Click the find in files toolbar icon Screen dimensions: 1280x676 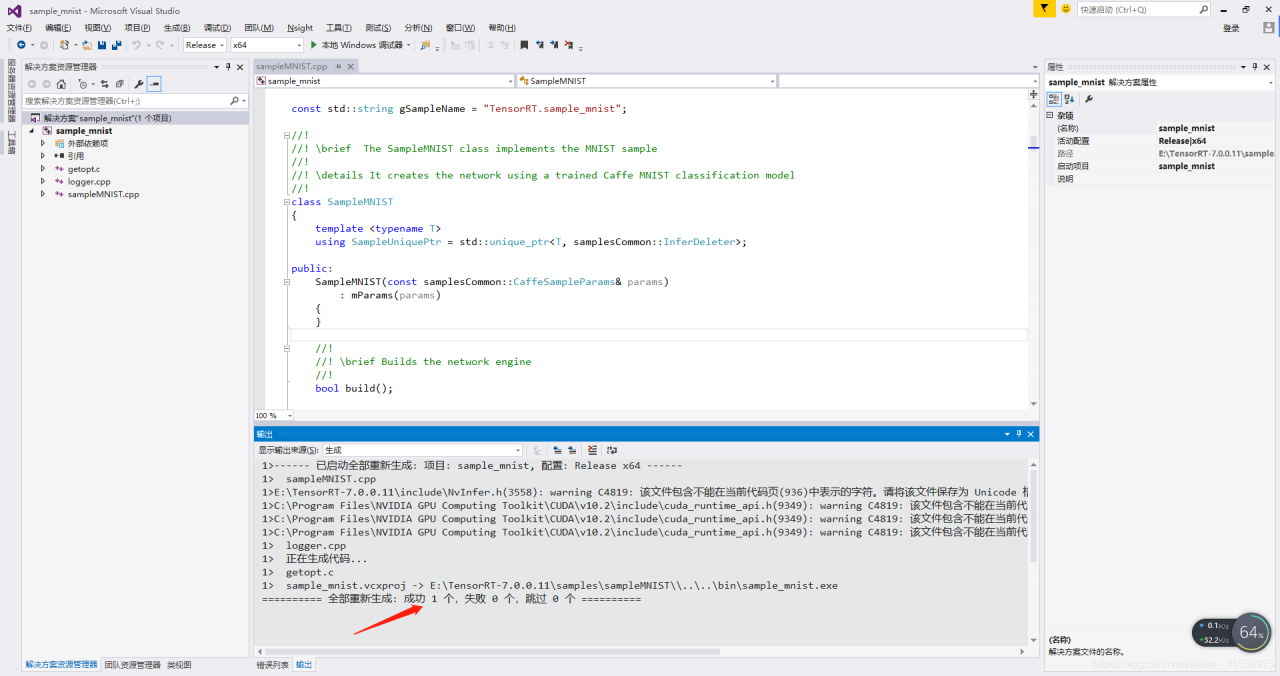(x=425, y=45)
